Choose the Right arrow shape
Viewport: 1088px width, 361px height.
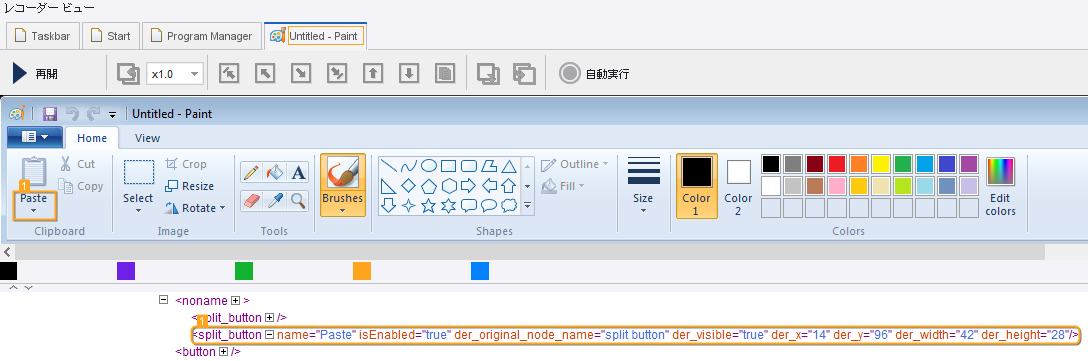tap(469, 186)
